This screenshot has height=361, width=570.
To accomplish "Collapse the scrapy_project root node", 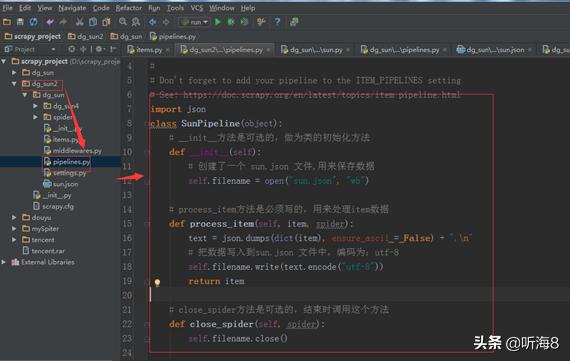I will (x=4, y=61).
